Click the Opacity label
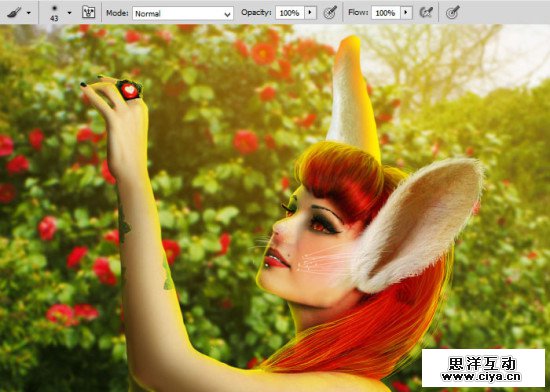550x392 pixels. tap(256, 13)
